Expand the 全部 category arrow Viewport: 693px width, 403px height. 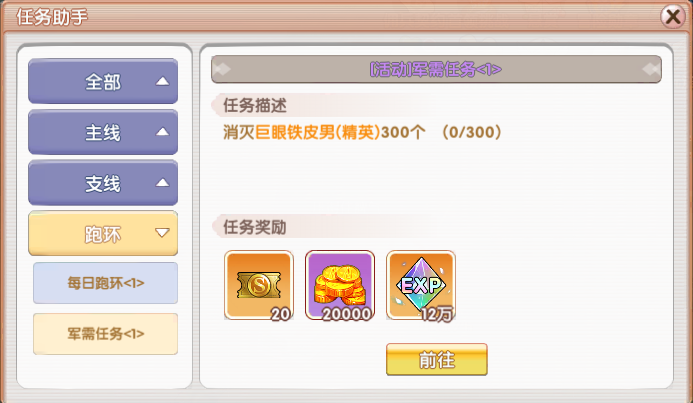click(162, 81)
